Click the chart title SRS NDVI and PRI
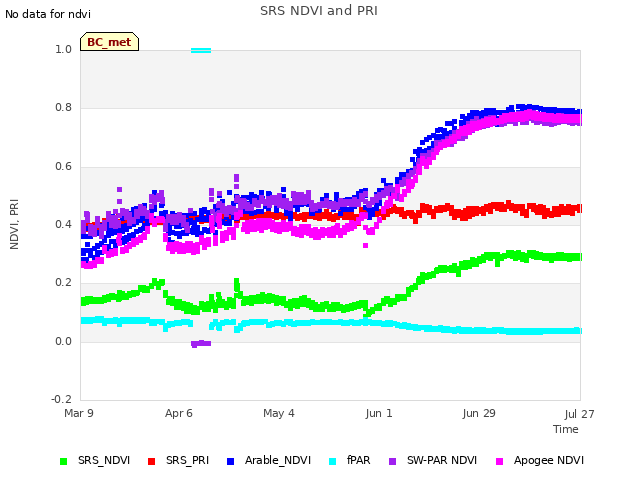 [x=319, y=11]
